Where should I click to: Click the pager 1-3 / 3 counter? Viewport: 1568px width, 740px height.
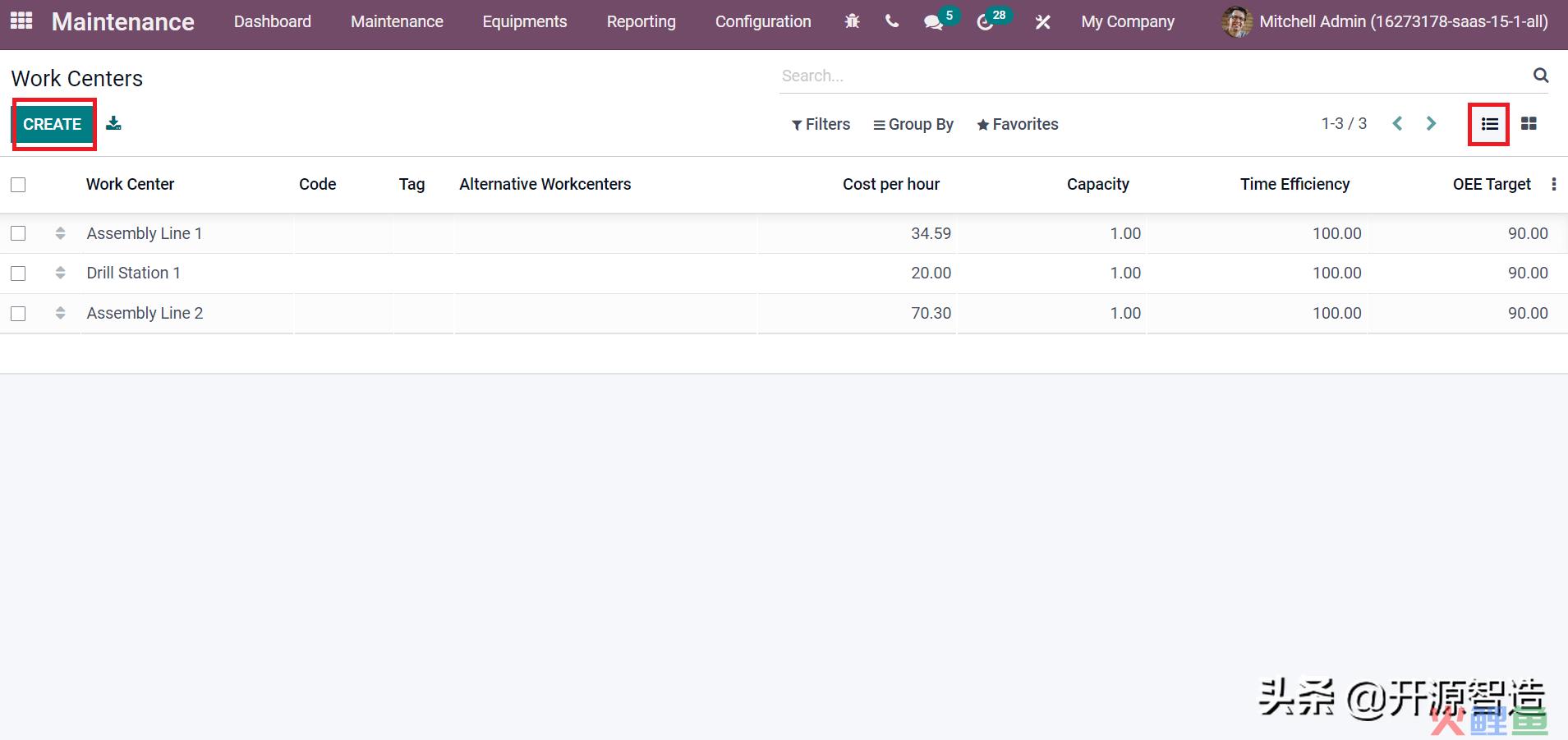point(1344,124)
